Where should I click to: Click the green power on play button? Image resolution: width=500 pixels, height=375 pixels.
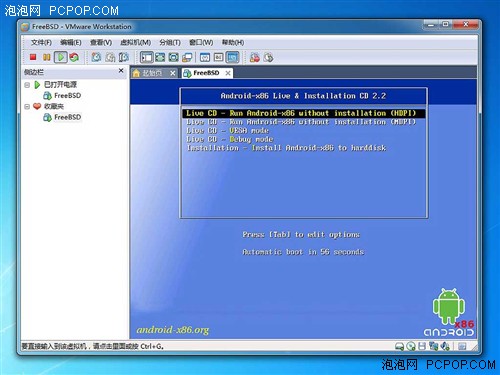click(61, 57)
